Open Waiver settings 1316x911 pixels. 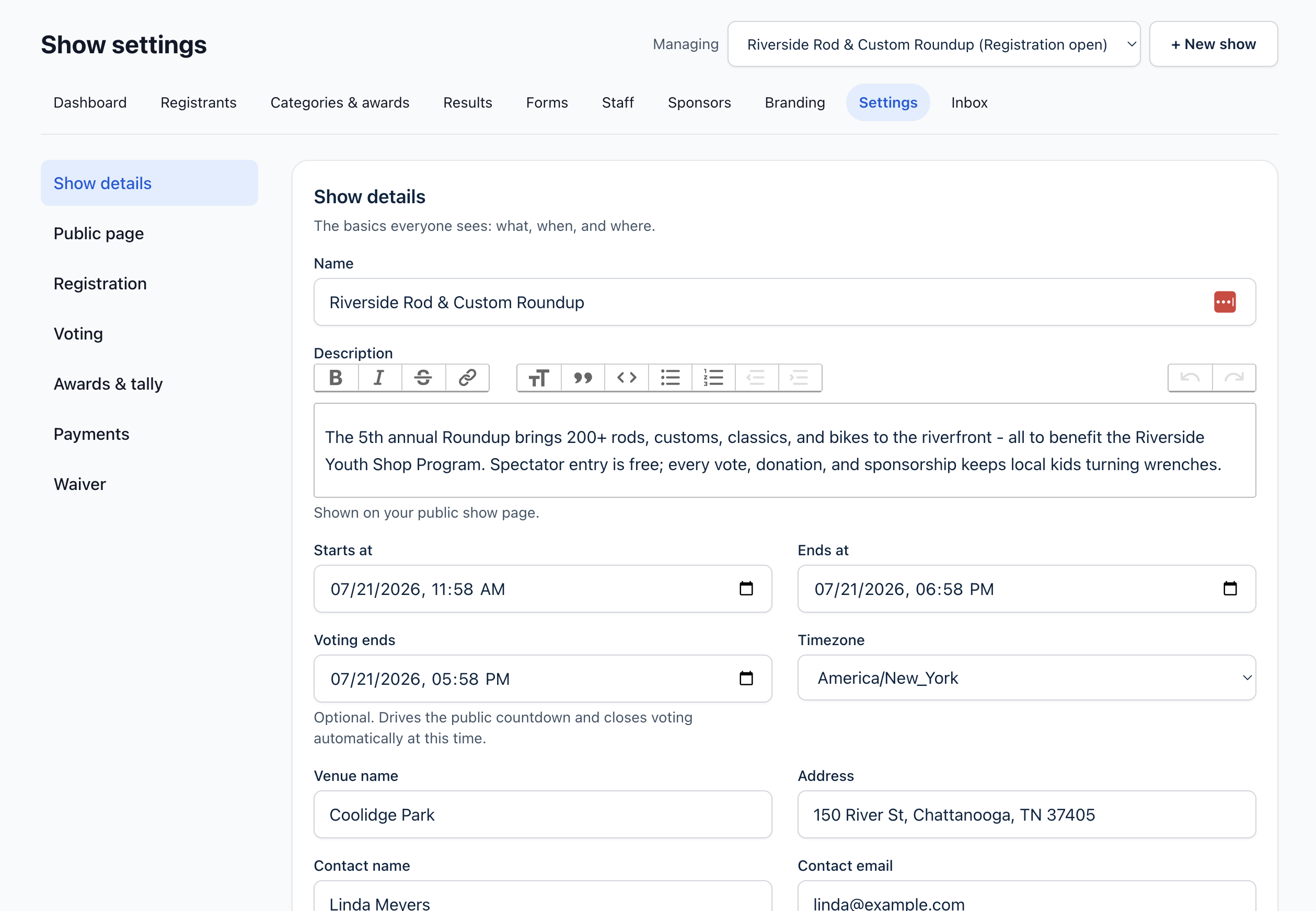click(149, 485)
